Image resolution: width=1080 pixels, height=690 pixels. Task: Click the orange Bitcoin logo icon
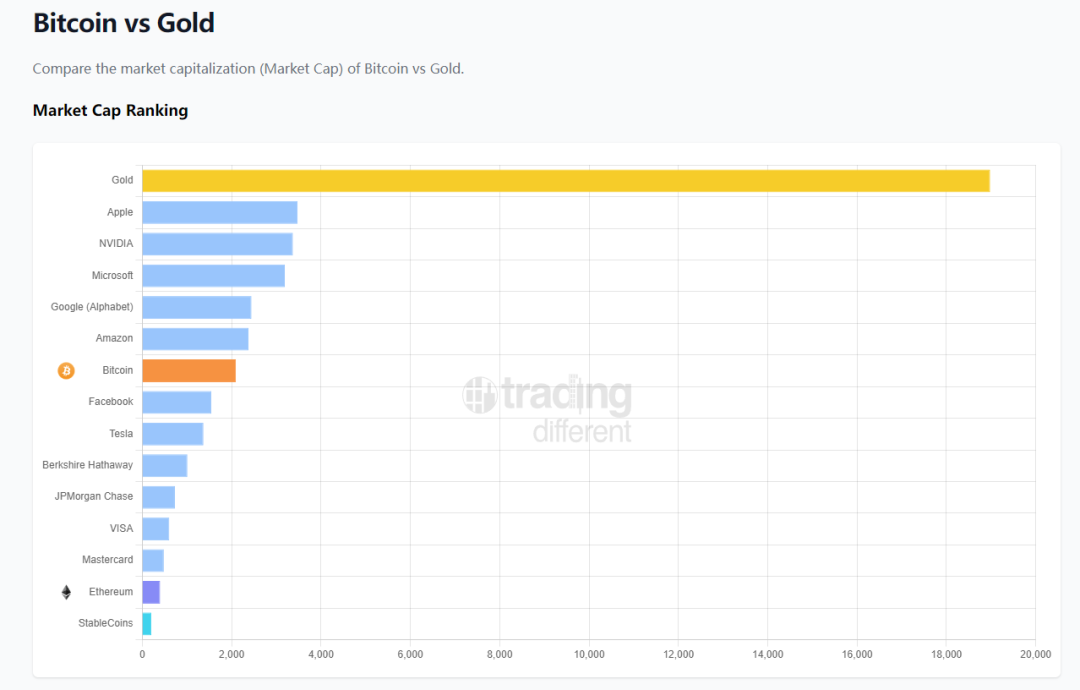click(66, 371)
